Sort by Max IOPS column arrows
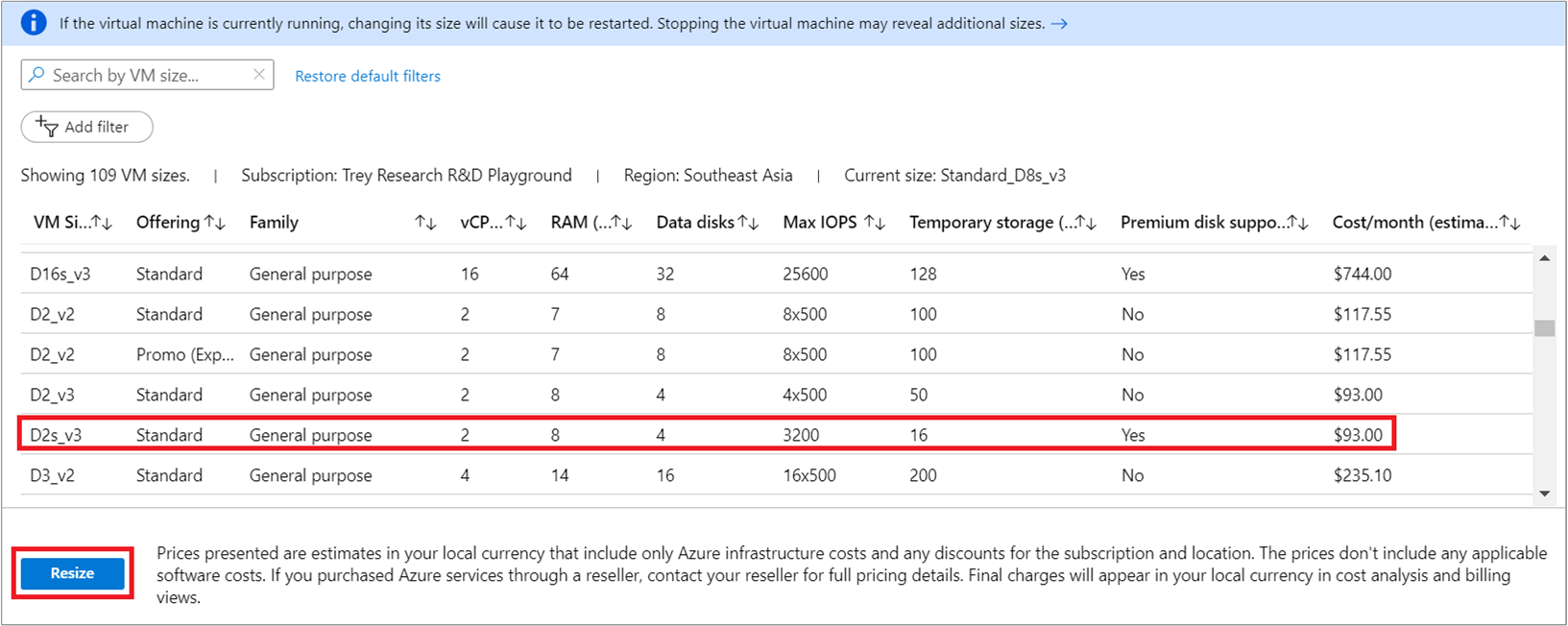 (874, 223)
